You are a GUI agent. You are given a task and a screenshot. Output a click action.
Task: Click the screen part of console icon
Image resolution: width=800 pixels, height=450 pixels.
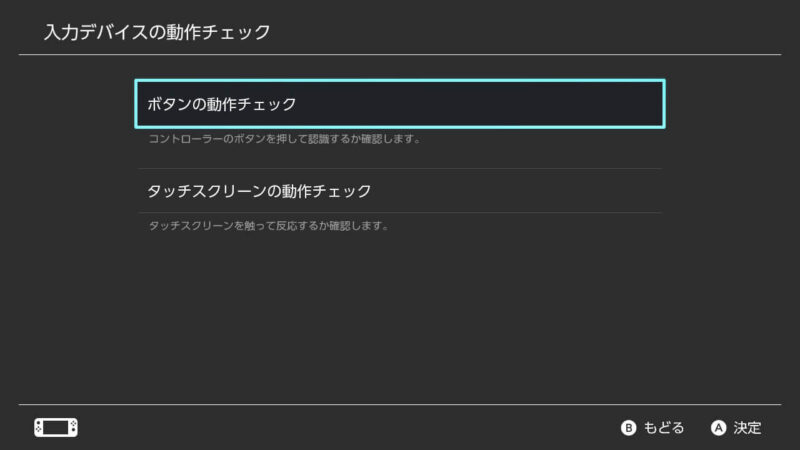(56, 428)
